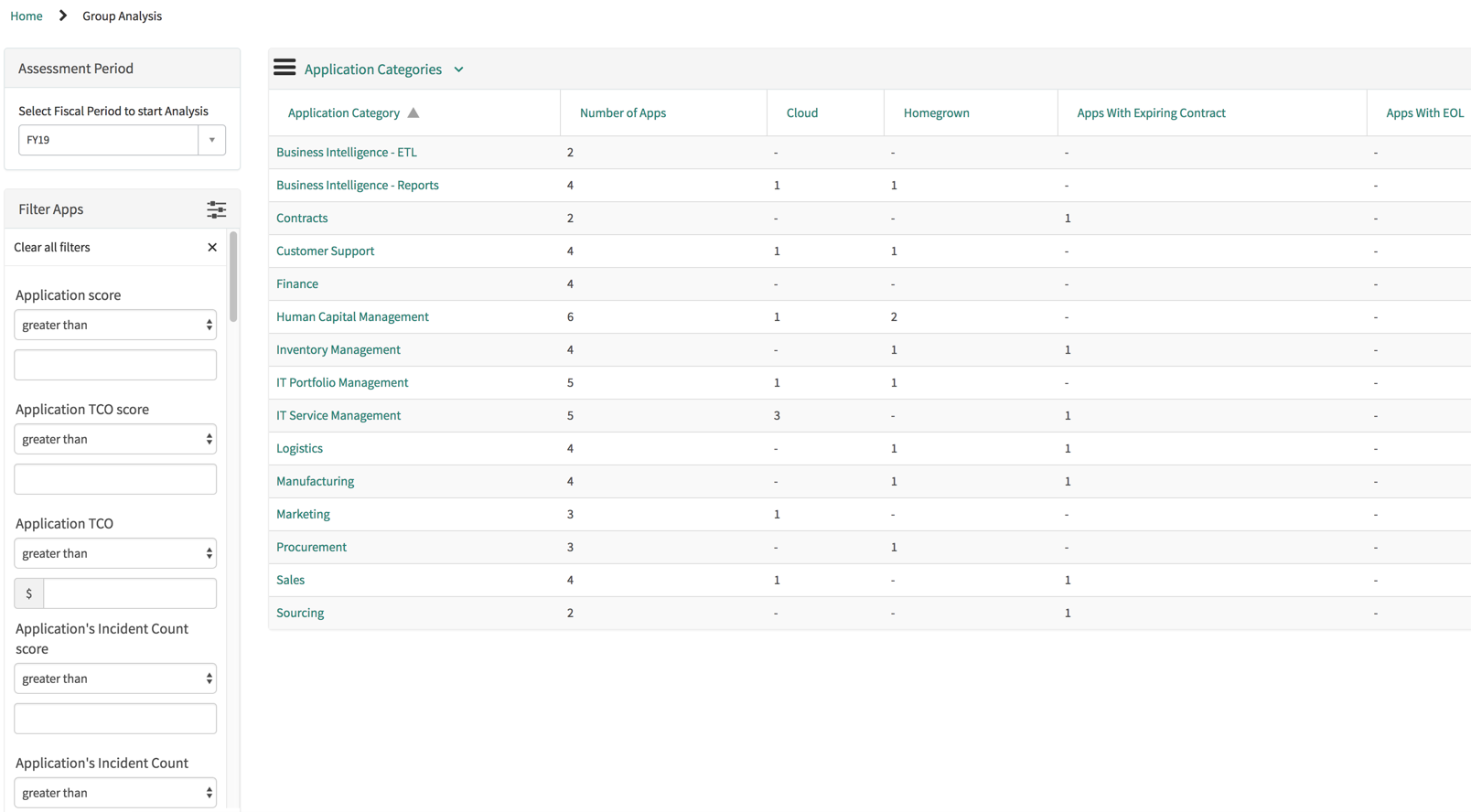Screen dimensions: 1471x812
Task: Click Number of Apps value for Human Capital Management
Action: tap(570, 317)
